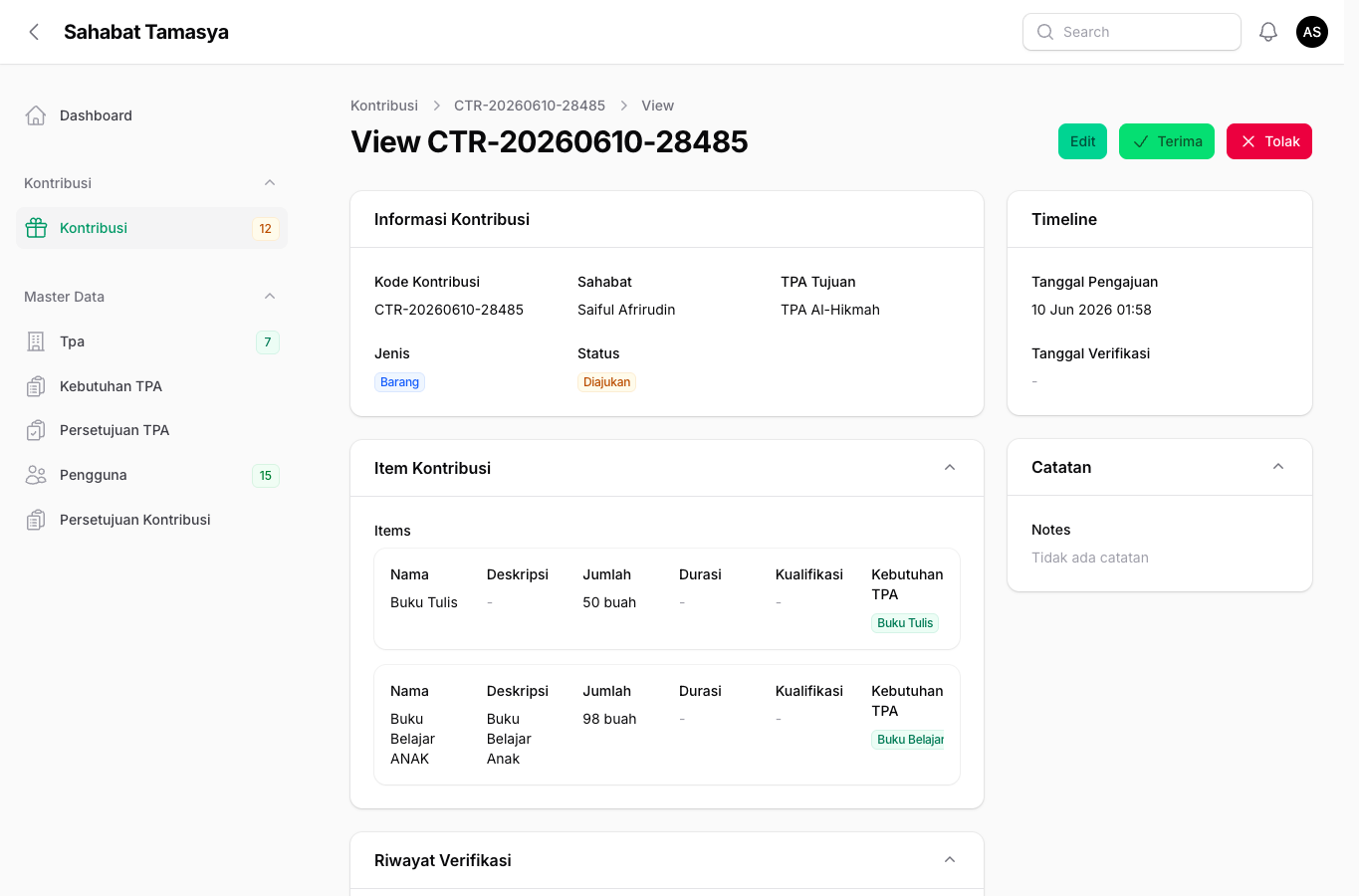Click the View breadcrumb
This screenshot has width=1359, height=896.
tap(657, 106)
